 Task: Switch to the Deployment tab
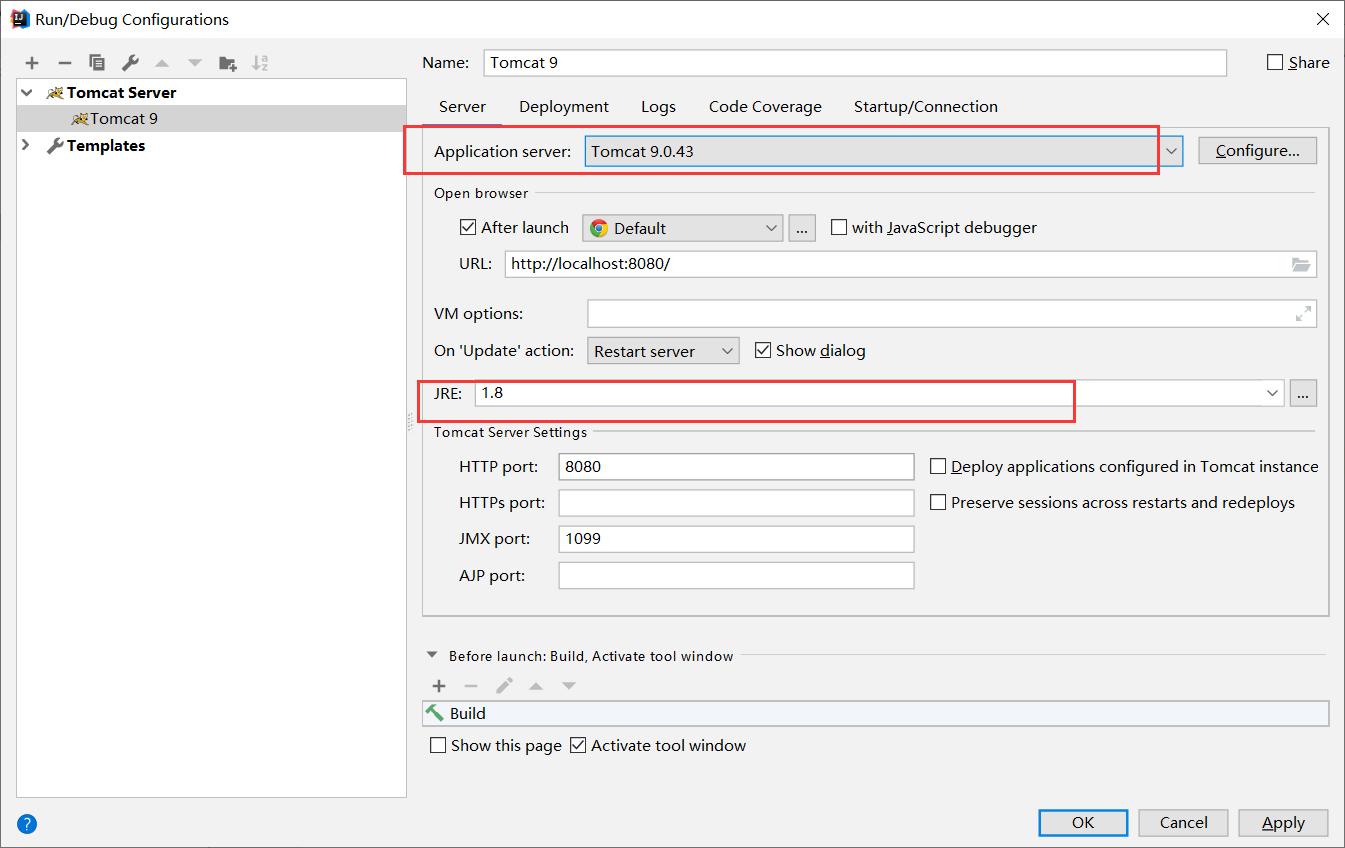coord(564,106)
